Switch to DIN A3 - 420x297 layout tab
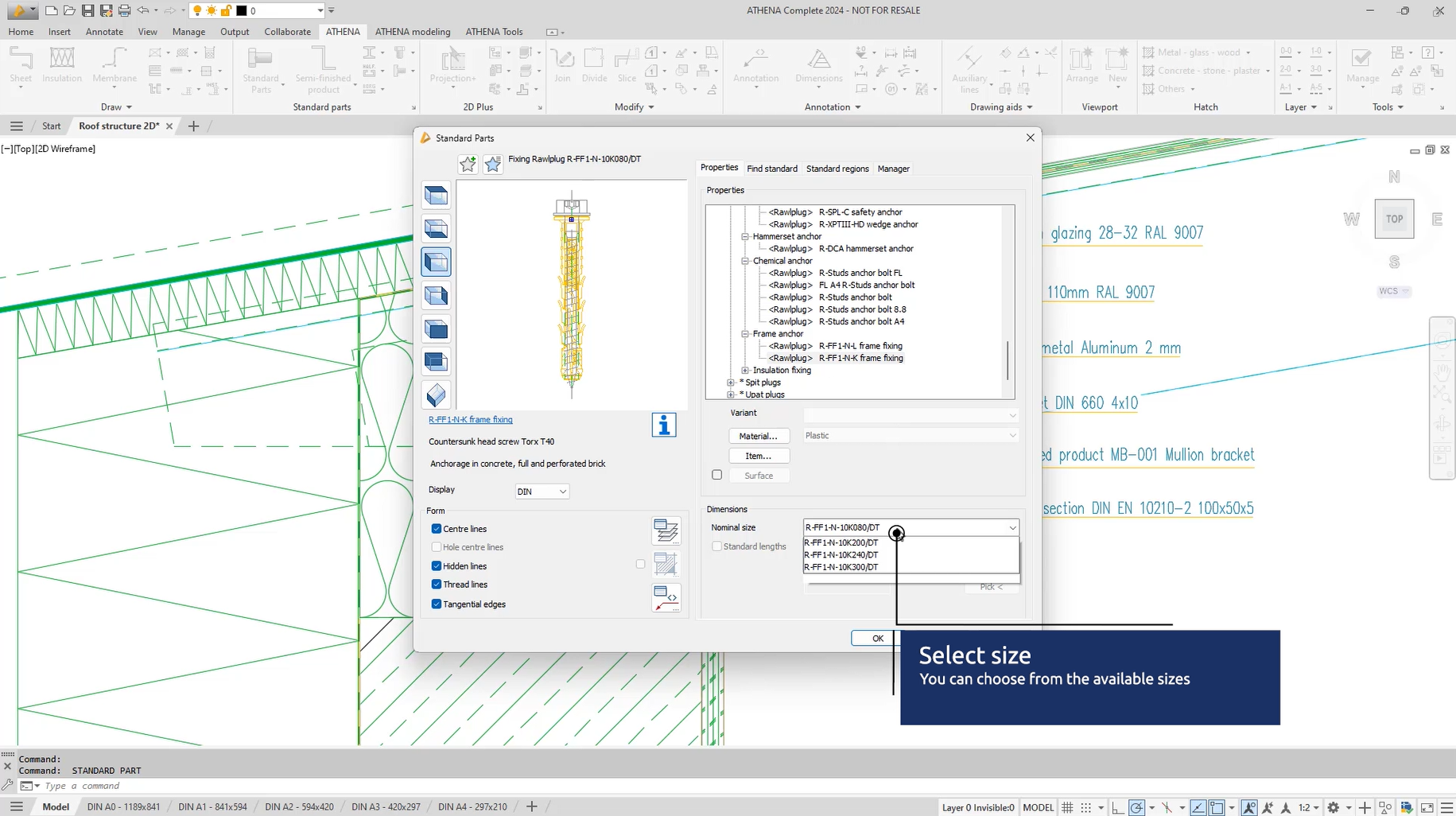 386,806
